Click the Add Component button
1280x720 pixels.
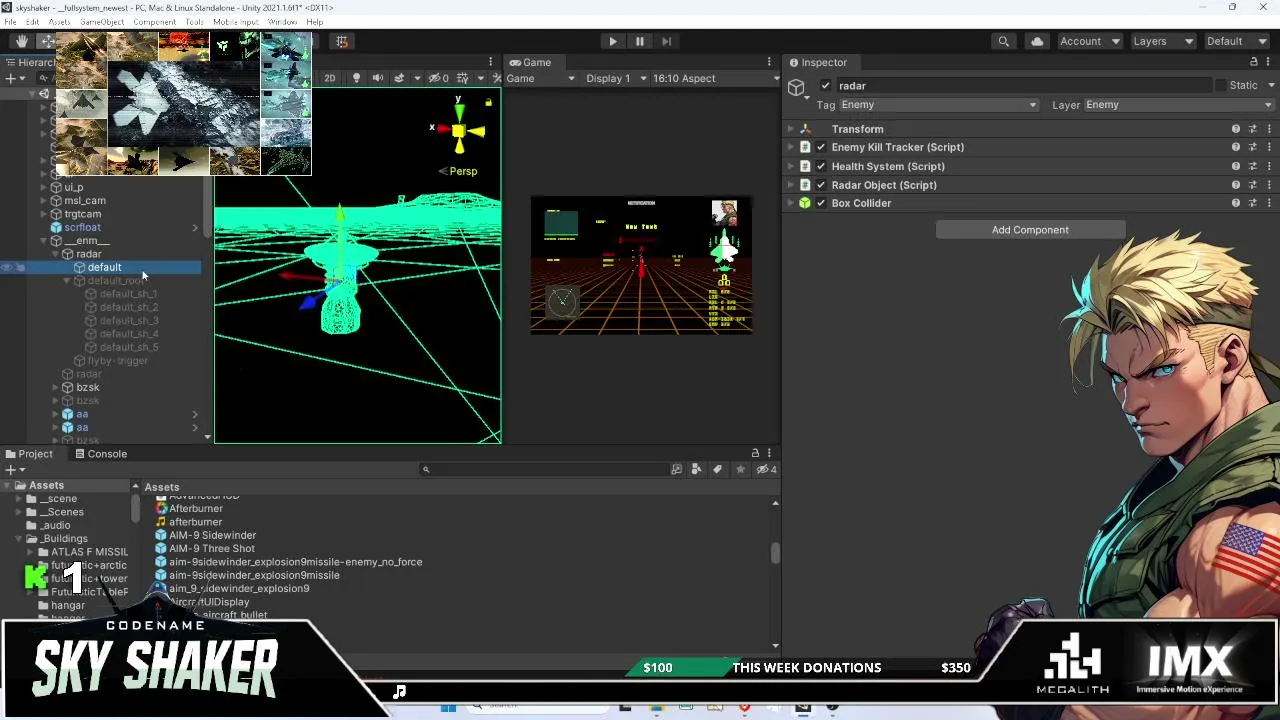[x=1030, y=230]
